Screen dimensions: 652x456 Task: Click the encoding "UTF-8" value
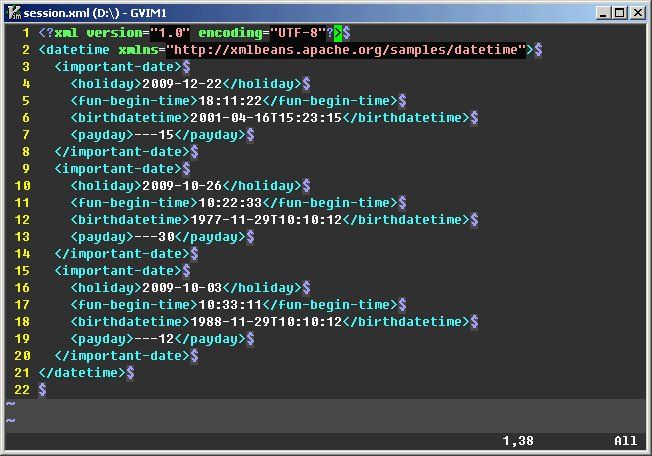tap(298, 33)
